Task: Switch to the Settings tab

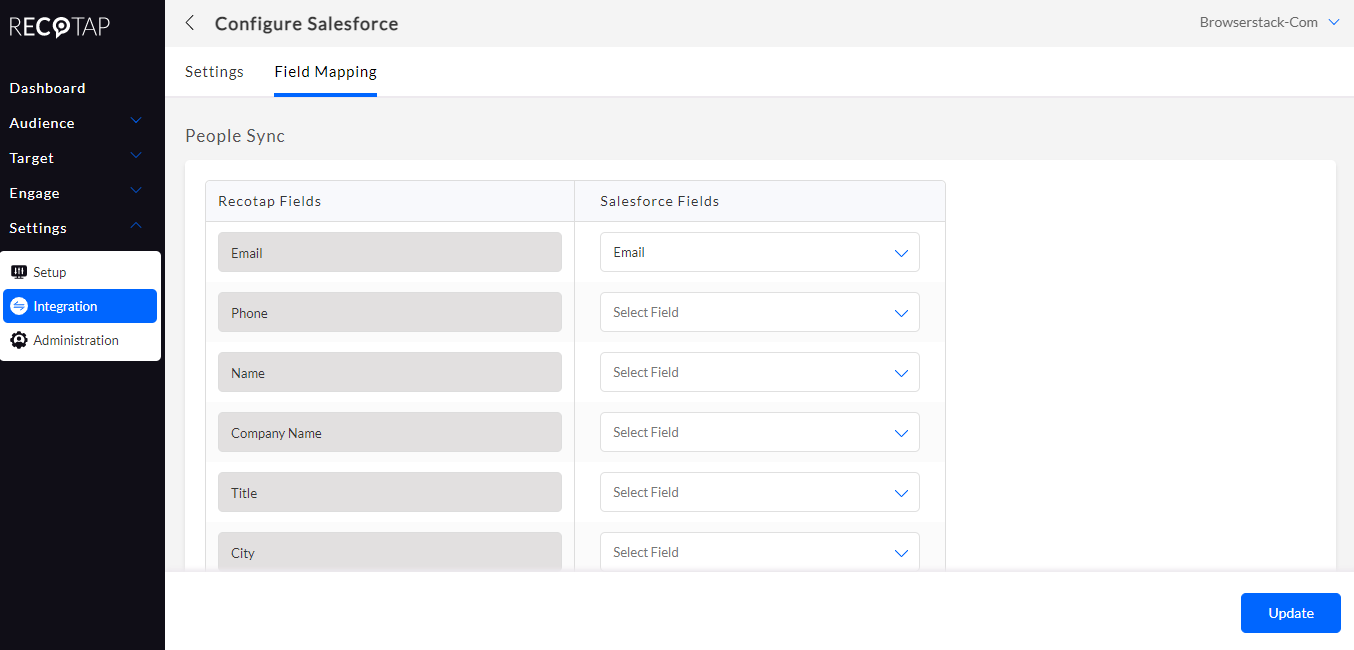Action: tap(215, 72)
